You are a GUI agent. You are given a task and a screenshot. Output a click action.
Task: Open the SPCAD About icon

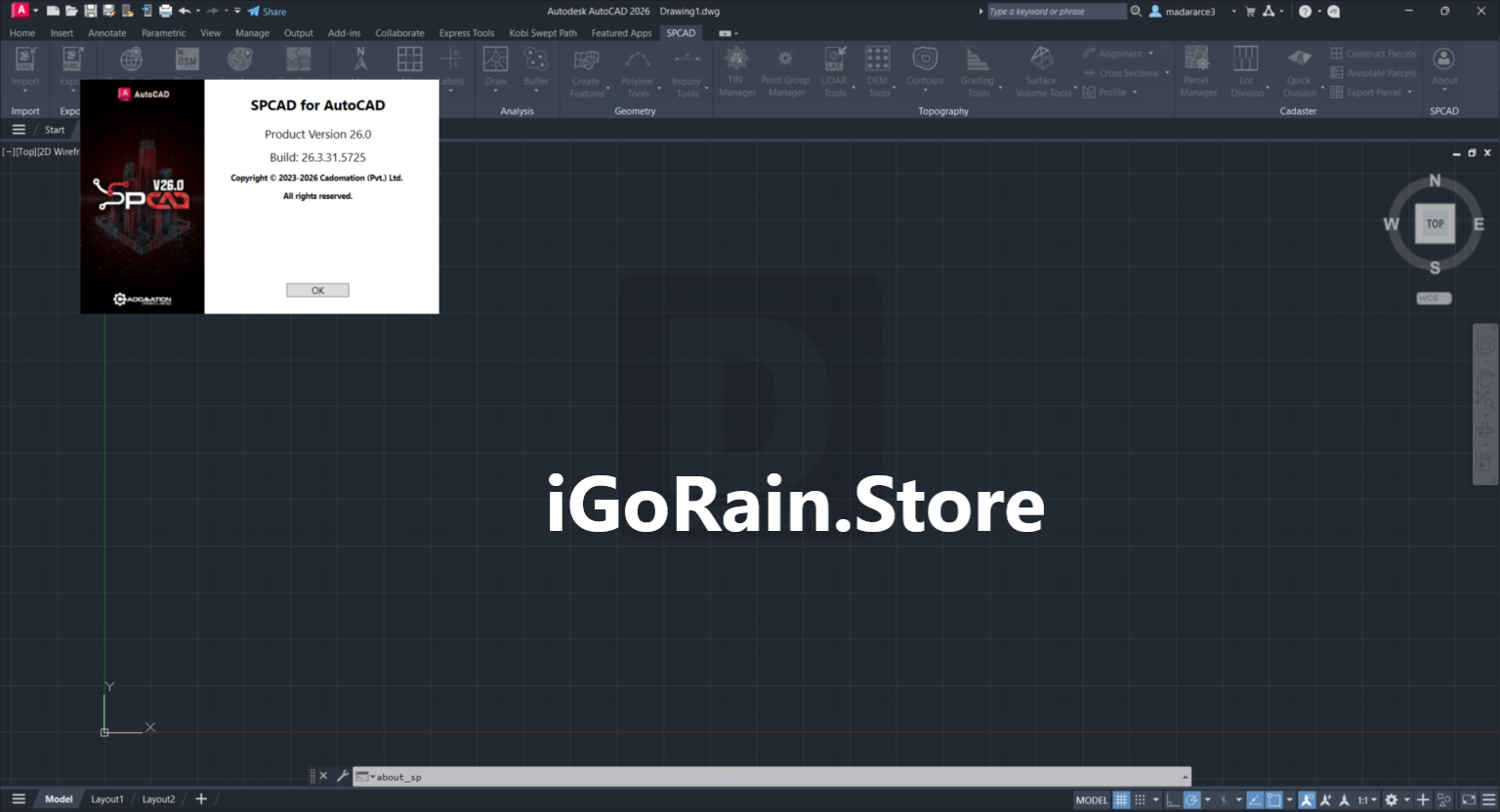point(1443,68)
